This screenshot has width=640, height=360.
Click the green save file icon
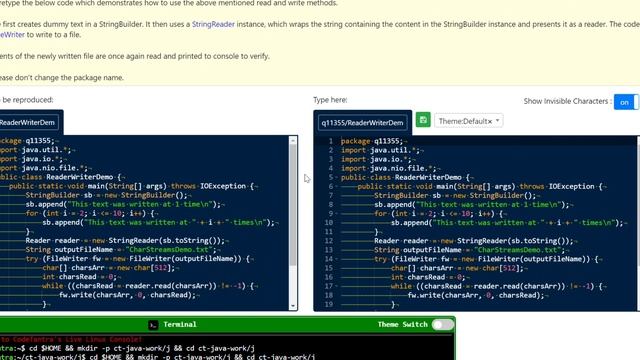(x=423, y=120)
